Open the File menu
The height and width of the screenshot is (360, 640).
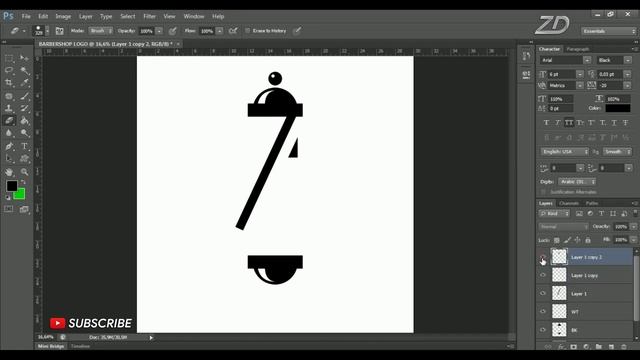point(26,16)
